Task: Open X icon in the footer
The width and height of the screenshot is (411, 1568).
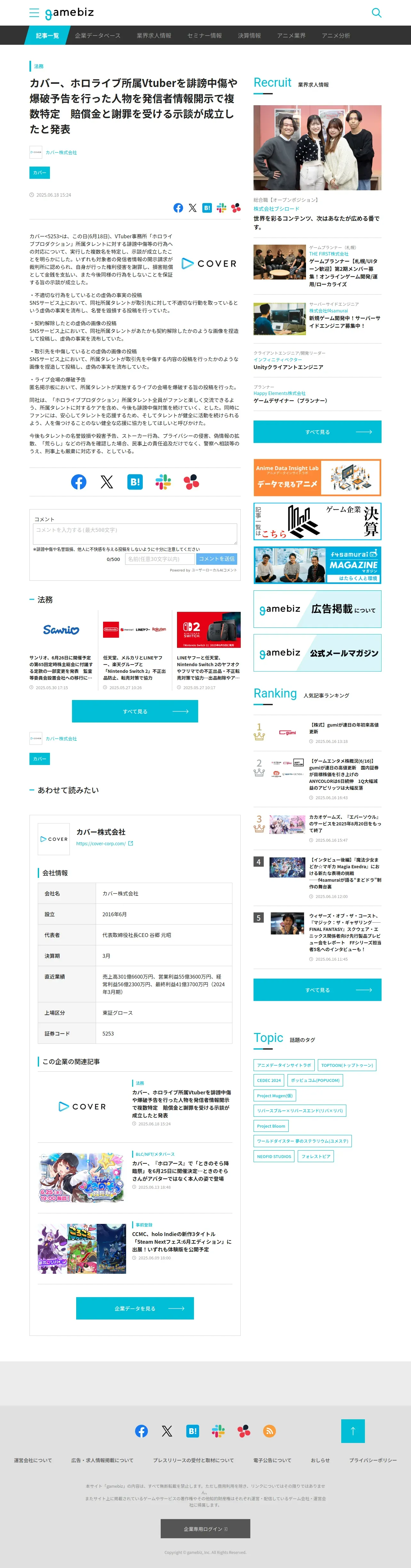Action: point(167,1430)
